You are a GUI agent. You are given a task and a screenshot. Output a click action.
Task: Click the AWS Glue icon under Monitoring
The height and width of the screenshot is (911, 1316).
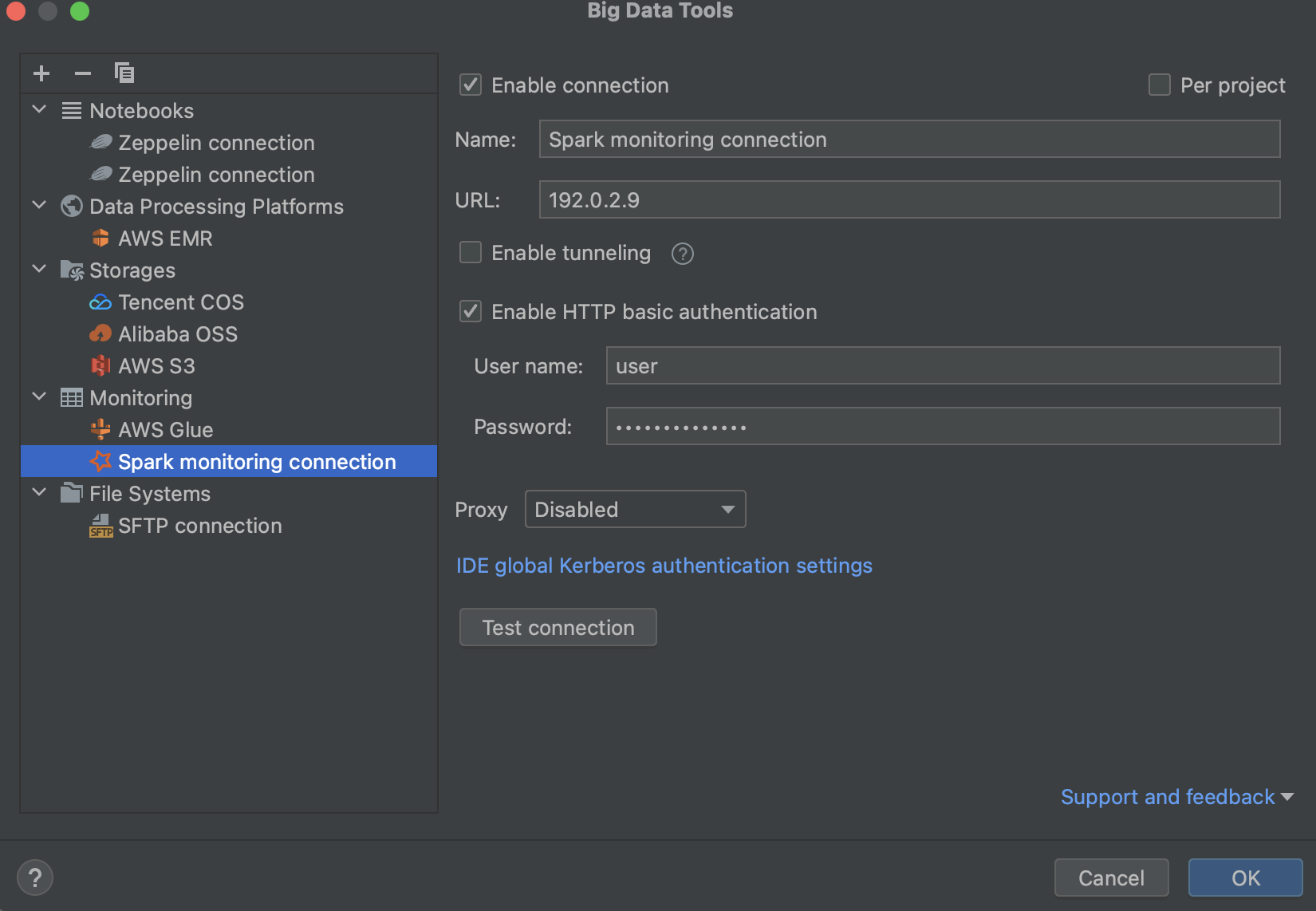100,429
